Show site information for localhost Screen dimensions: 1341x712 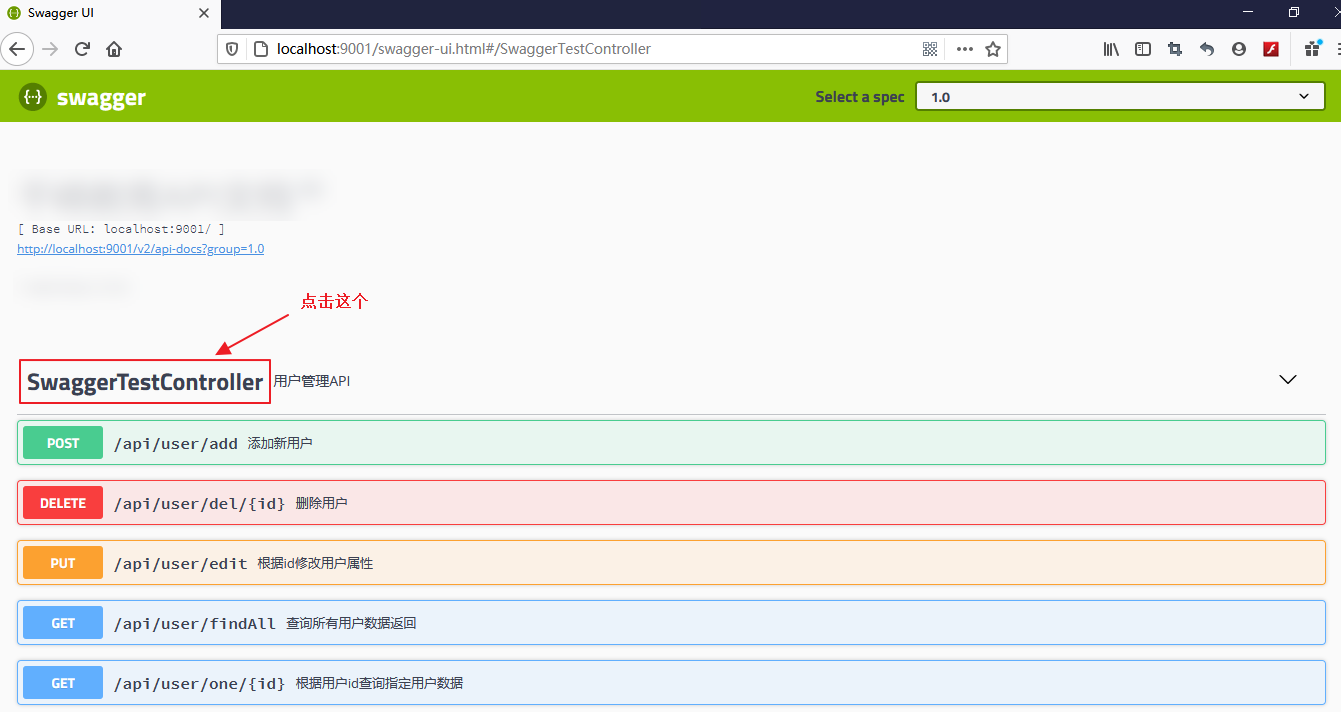click(260, 48)
